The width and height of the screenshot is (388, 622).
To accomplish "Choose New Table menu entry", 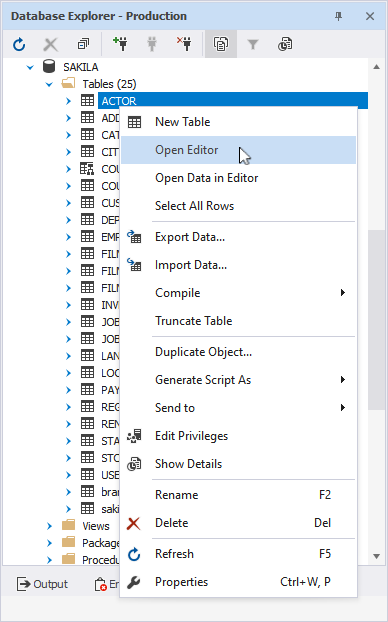I will point(238,122).
